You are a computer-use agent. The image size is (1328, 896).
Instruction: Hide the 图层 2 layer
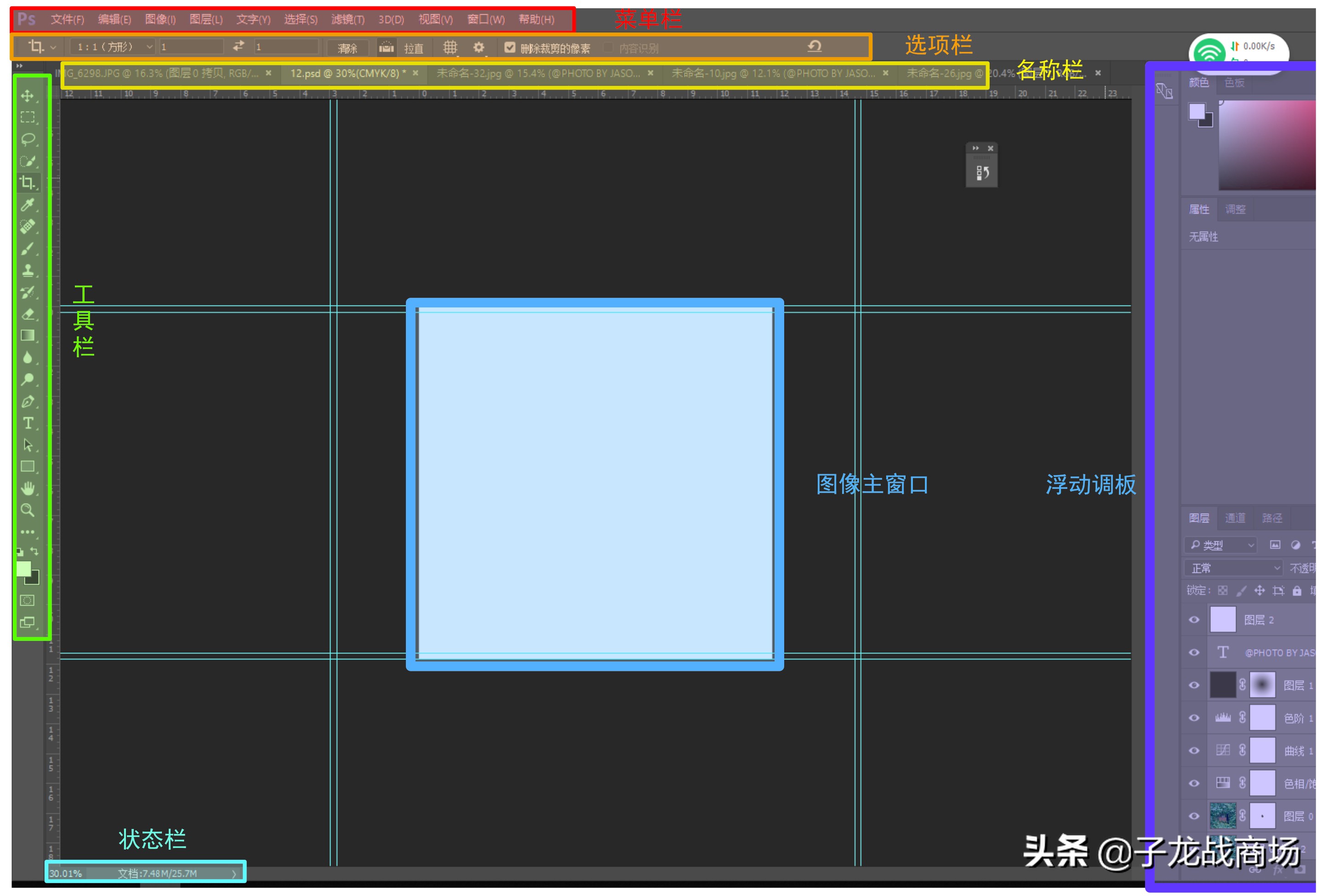(1194, 619)
